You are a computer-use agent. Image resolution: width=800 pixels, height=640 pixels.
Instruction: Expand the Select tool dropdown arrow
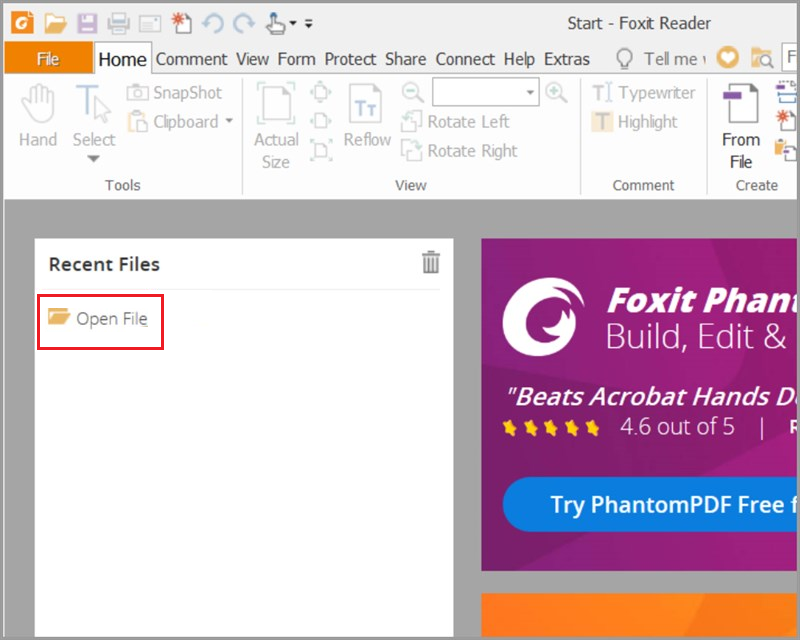pyautogui.click(x=93, y=159)
